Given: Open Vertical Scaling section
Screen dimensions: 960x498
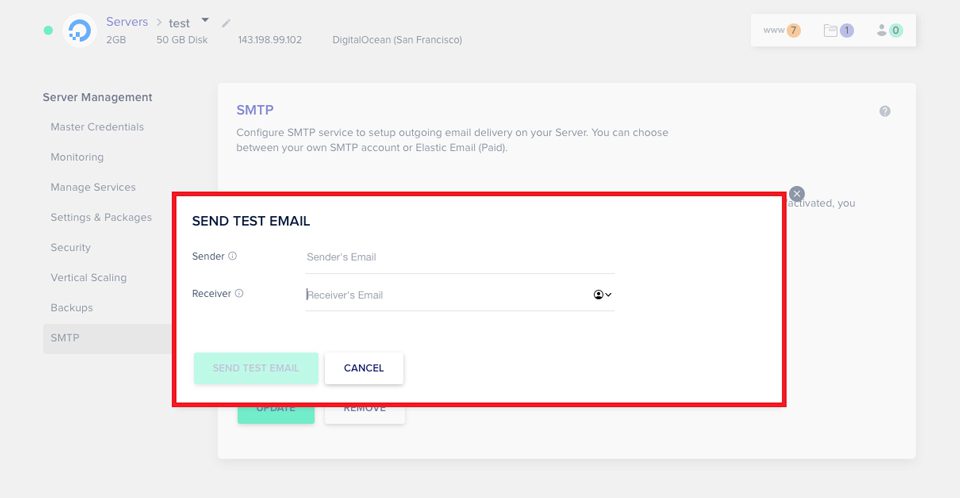Looking at the screenshot, I should click(x=89, y=277).
